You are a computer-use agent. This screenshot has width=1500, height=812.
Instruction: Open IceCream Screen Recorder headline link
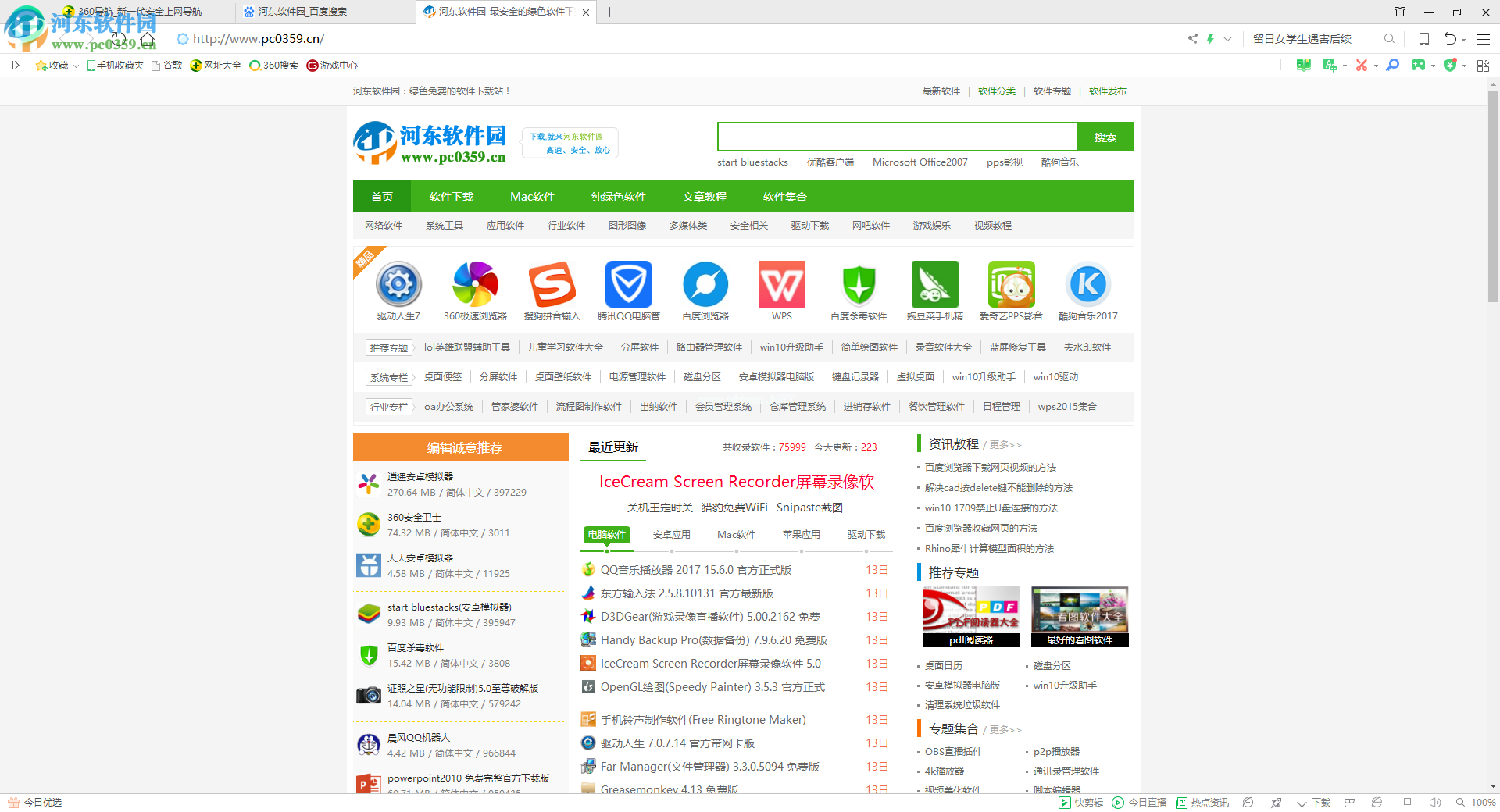[736, 482]
